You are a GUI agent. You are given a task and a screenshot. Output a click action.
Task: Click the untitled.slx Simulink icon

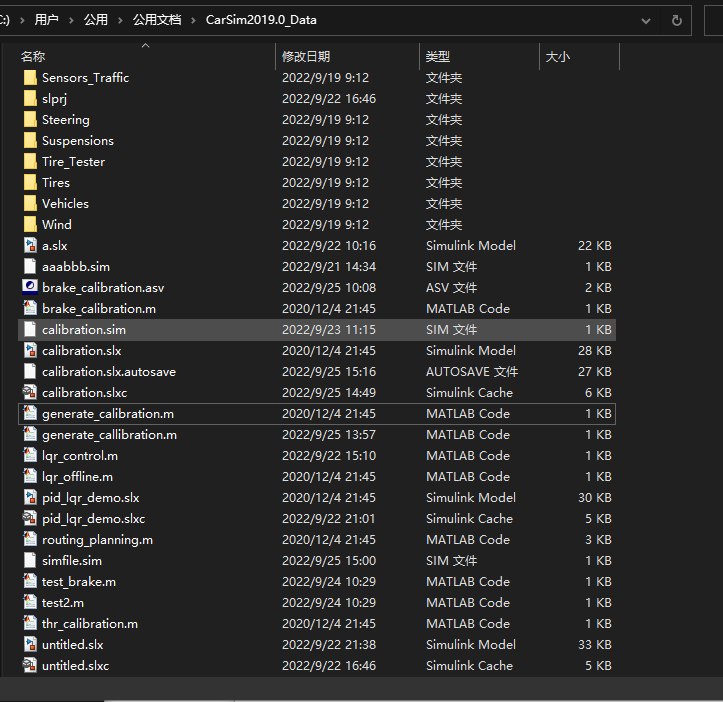tap(30, 644)
